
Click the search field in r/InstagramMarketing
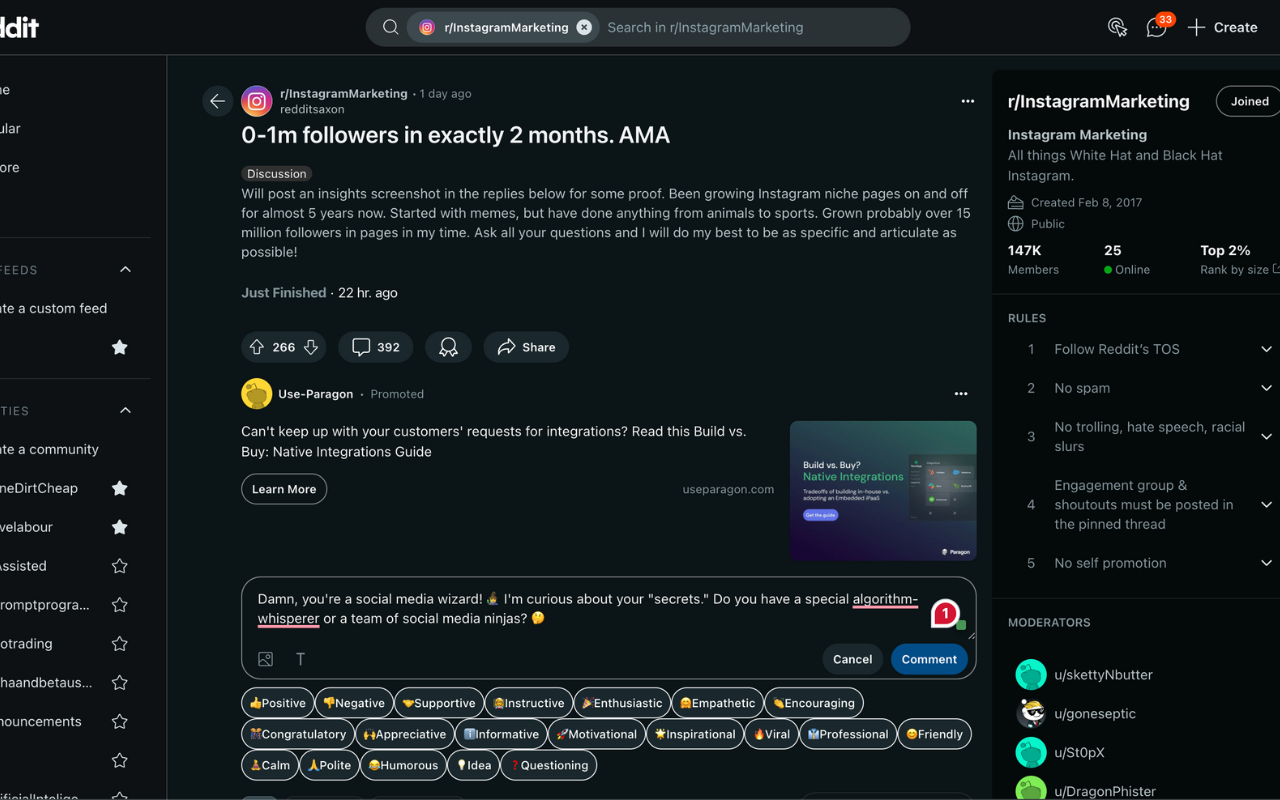coord(750,28)
